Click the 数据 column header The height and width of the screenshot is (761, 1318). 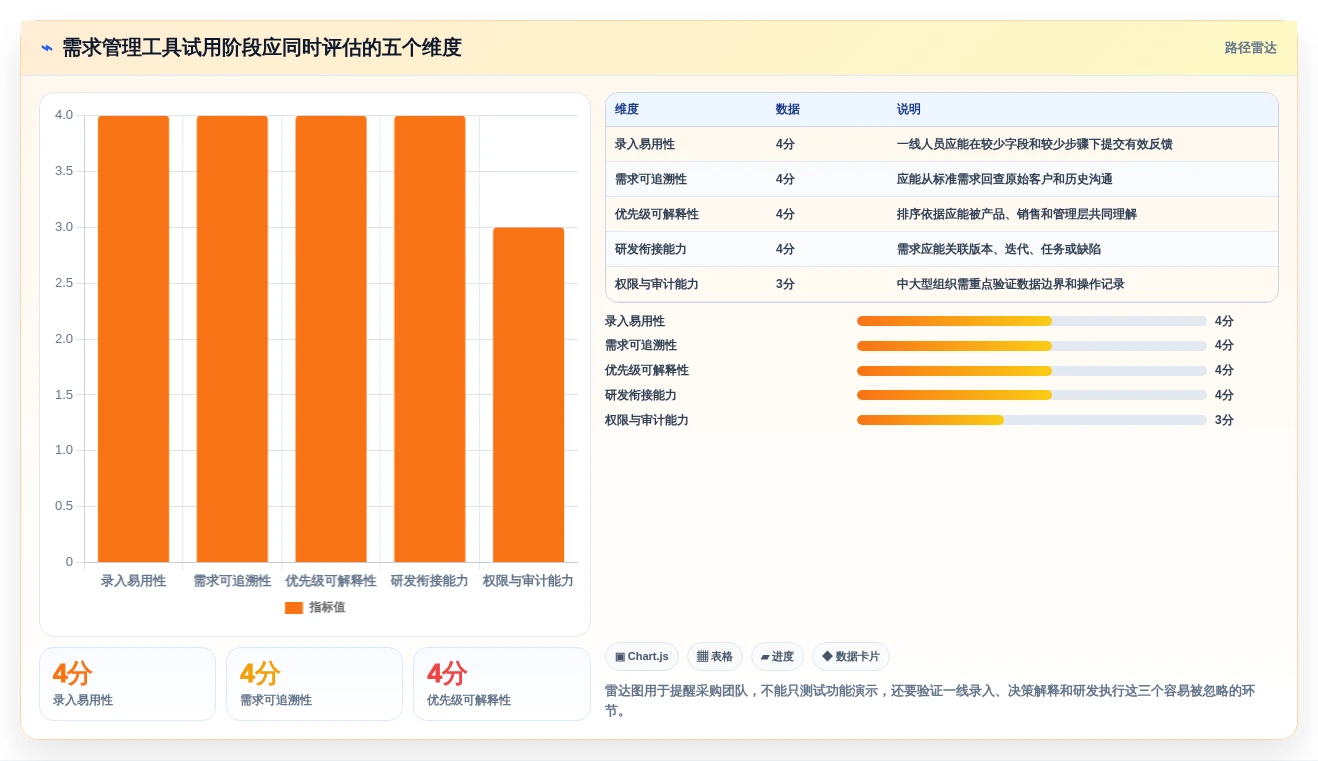pos(788,109)
